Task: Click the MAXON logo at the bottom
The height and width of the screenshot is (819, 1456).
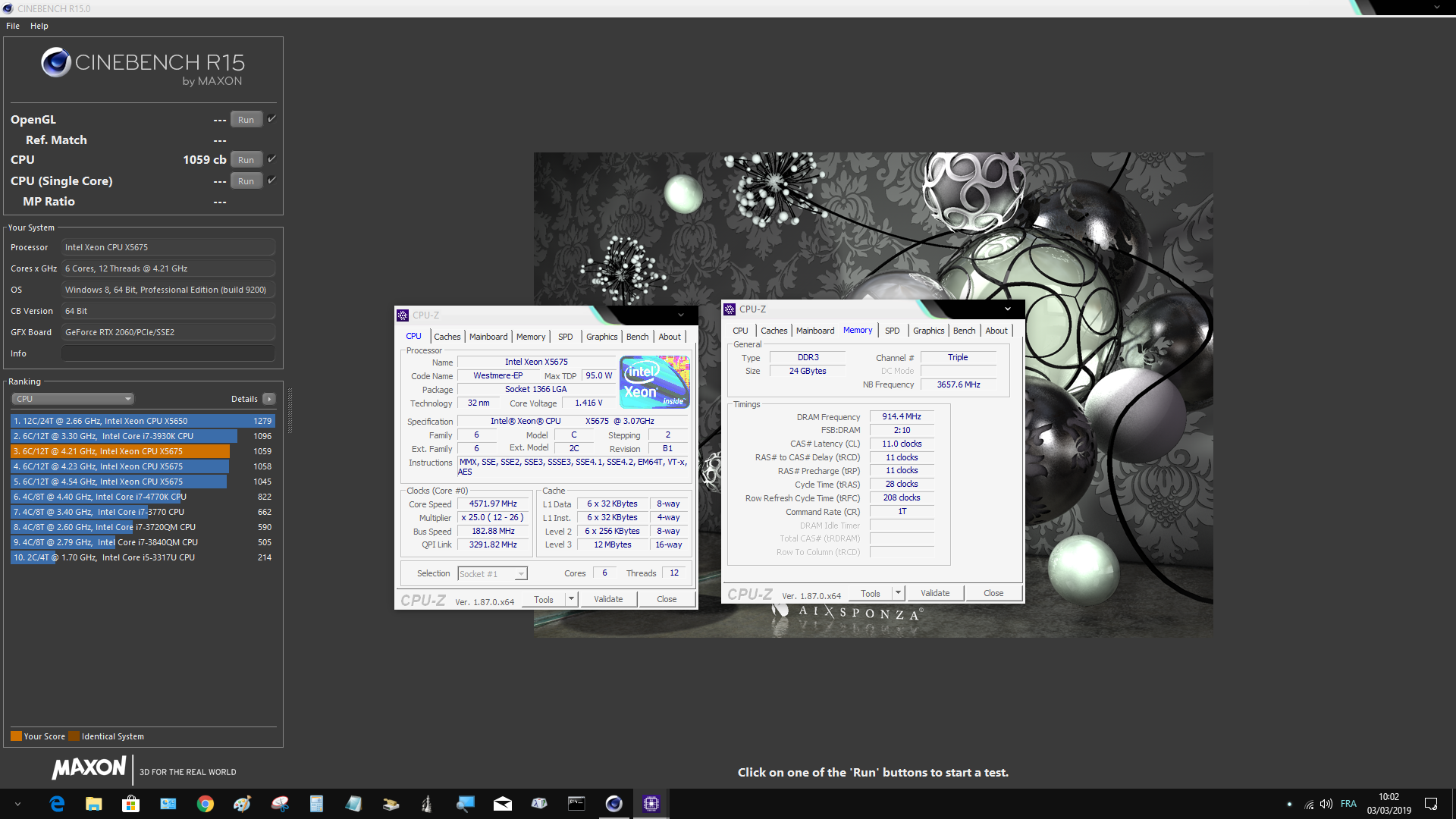Action: coord(89,768)
